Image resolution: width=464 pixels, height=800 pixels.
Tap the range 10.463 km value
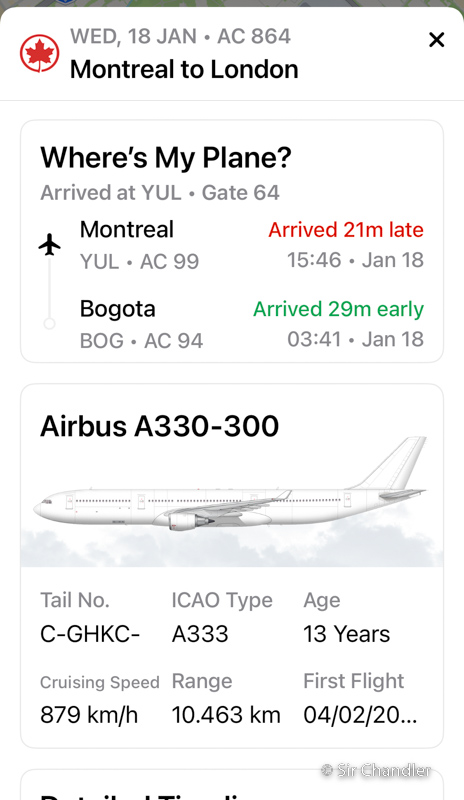[226, 715]
